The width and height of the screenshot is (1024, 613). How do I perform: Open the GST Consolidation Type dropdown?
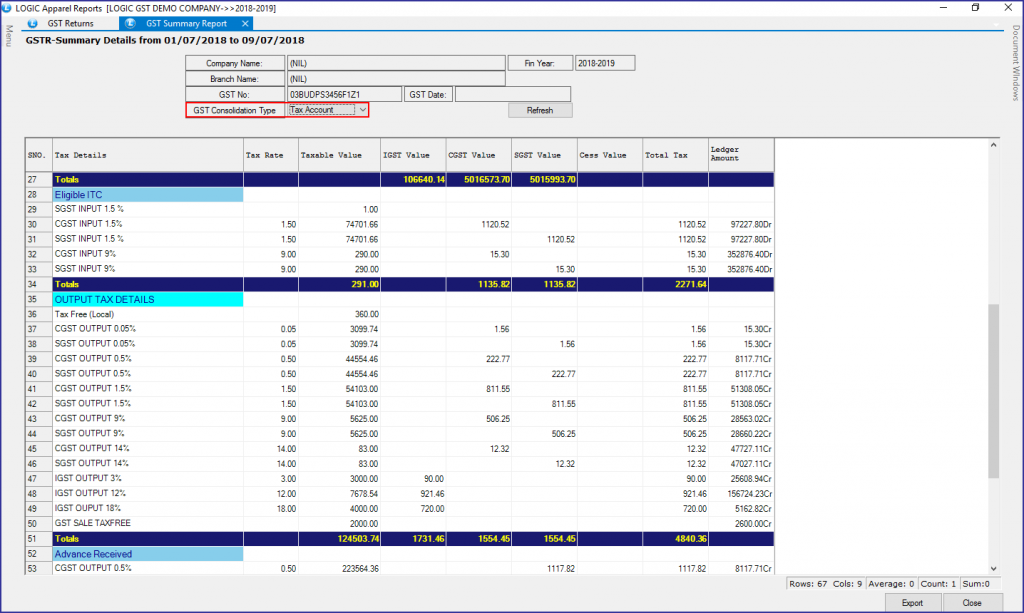point(362,110)
